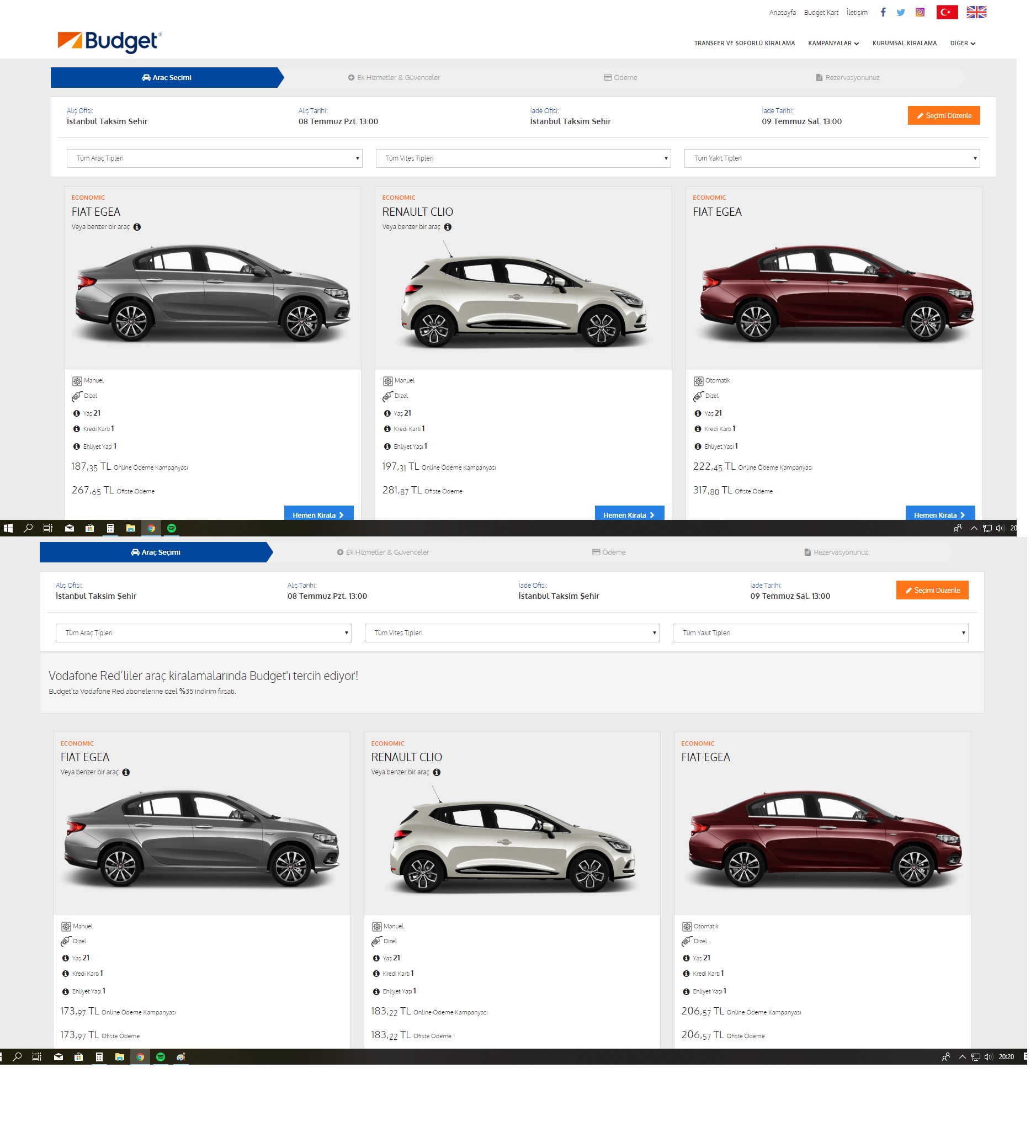Expand the DİĞER menu
1036x1148 pixels.
tap(962, 43)
